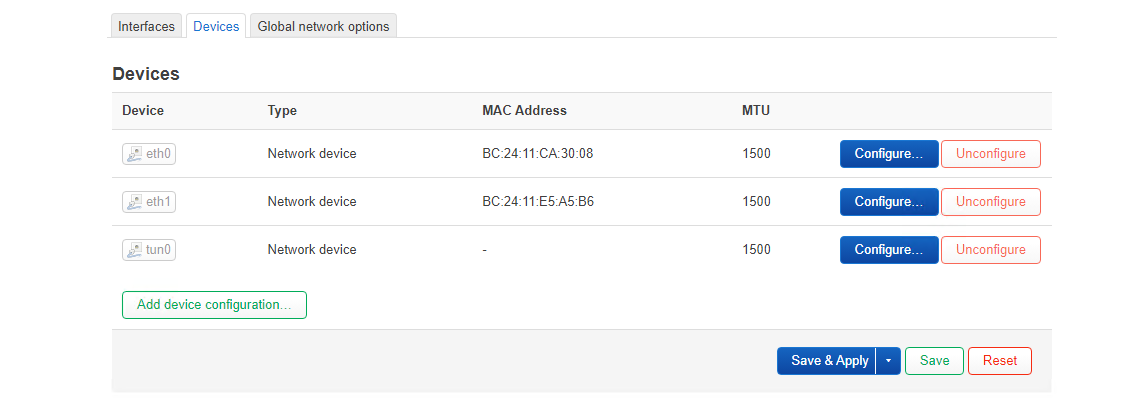Click the green Save button
Image resolution: width=1128 pixels, height=419 pixels.
(934, 361)
